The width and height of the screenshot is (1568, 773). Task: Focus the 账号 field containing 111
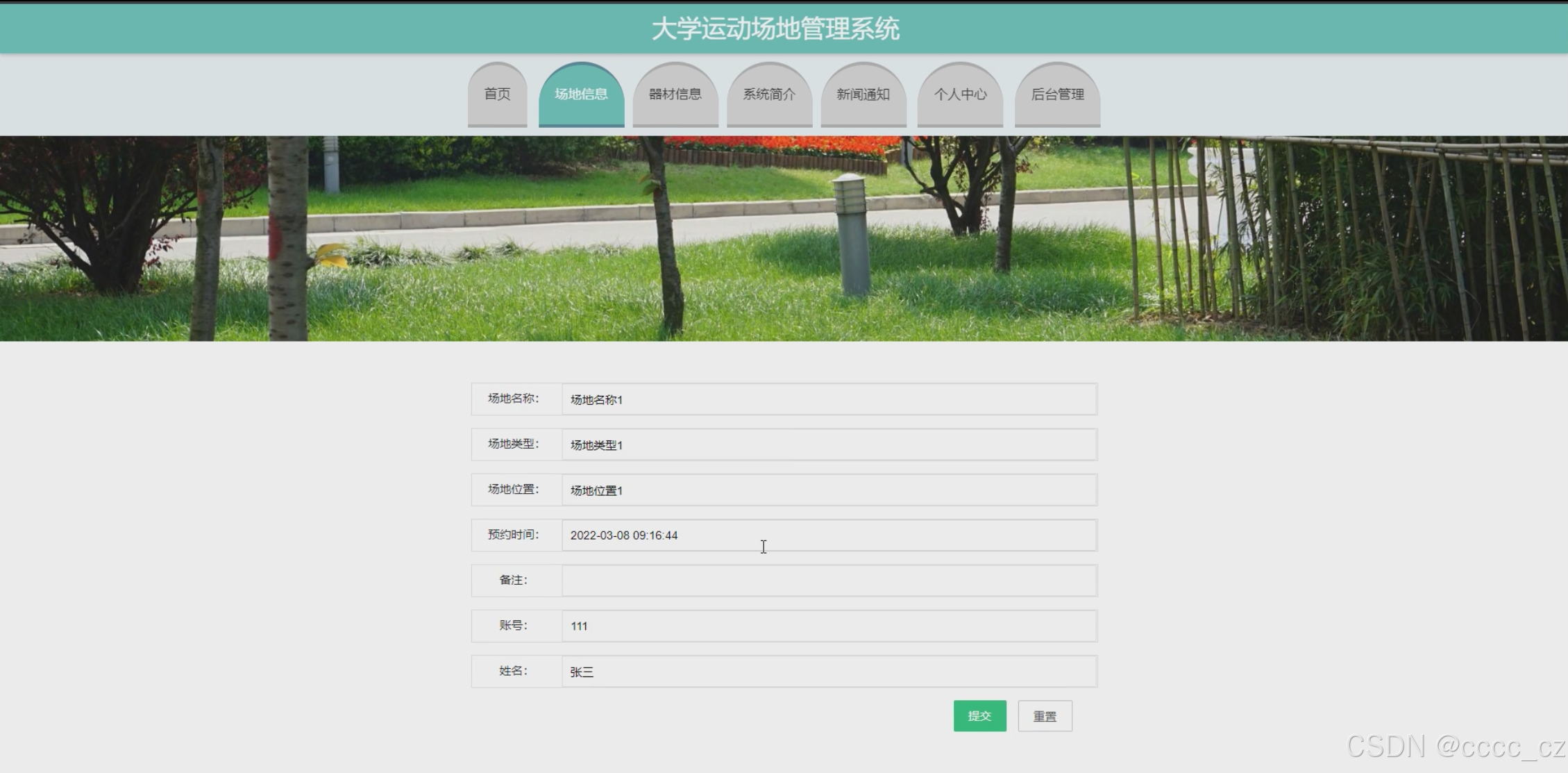[829, 626]
